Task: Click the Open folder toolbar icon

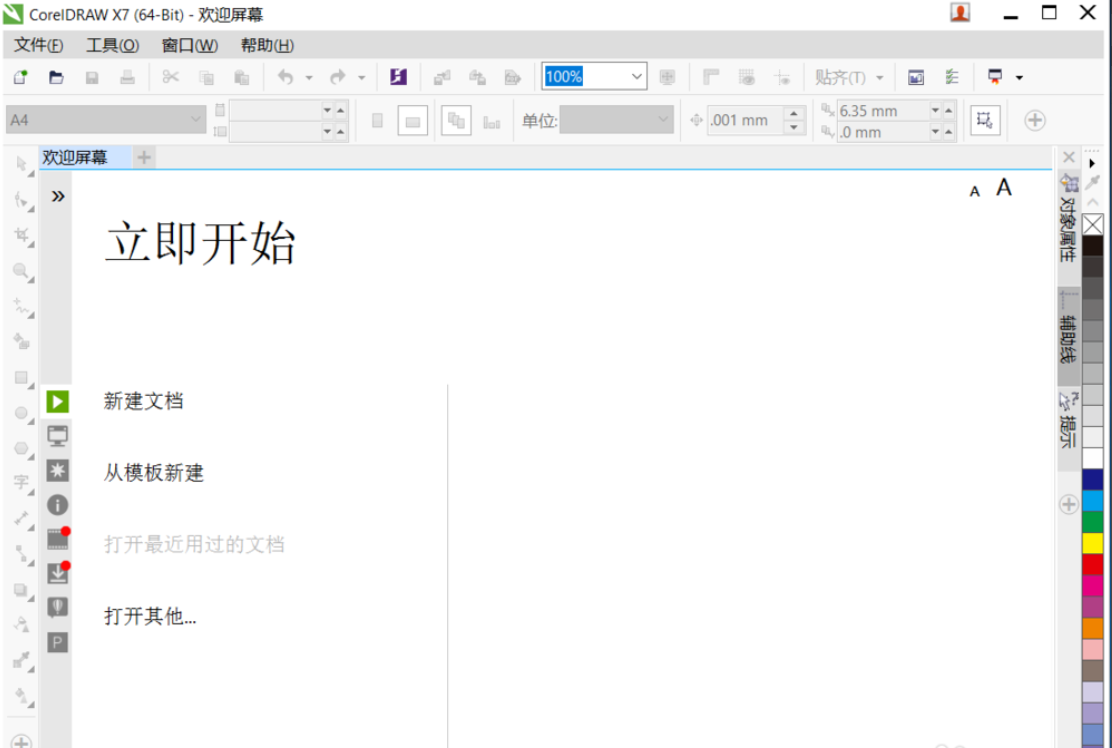Action: click(56, 77)
